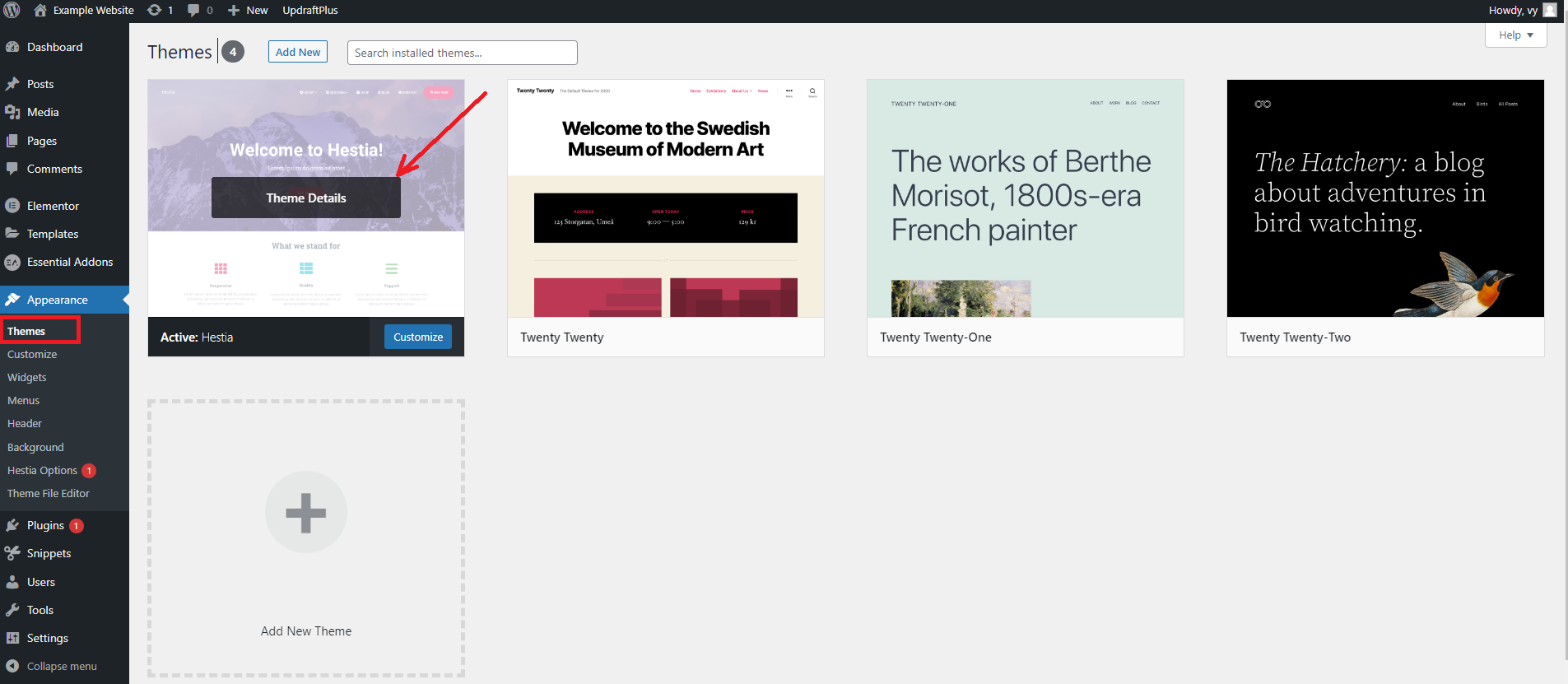This screenshot has width=1568, height=684.
Task: Click the Comments sidebar icon
Action: click(x=12, y=169)
